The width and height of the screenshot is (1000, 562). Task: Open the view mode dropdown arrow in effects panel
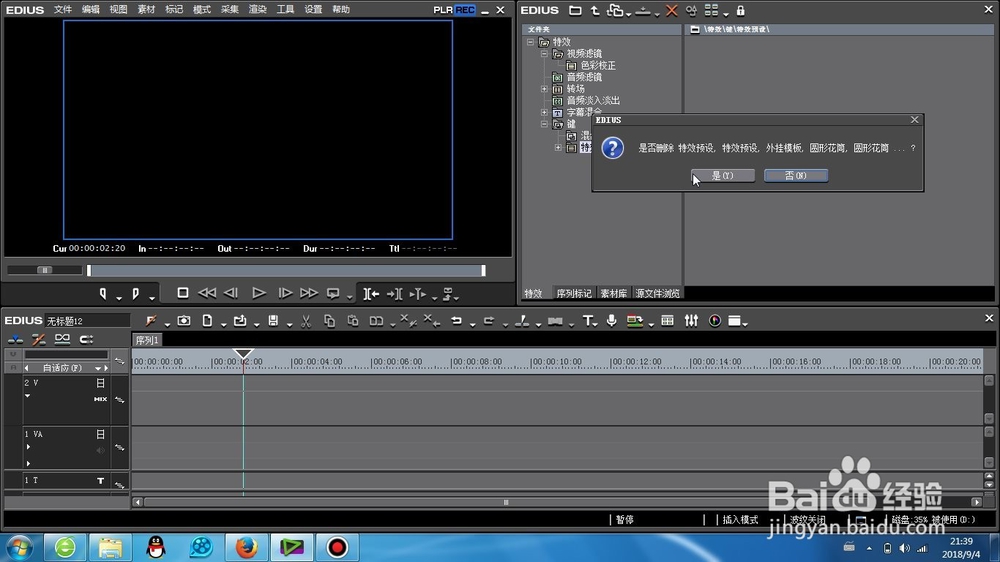click(x=726, y=13)
